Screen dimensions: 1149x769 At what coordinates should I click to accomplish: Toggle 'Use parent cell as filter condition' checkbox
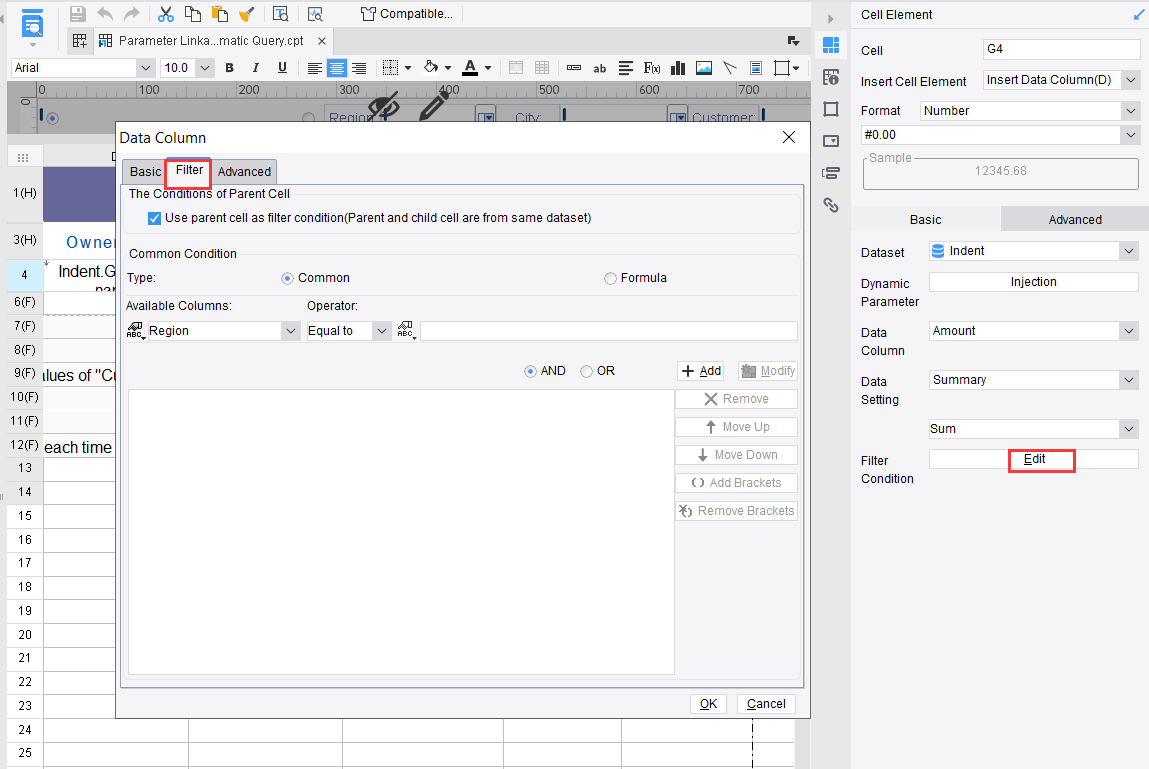pos(155,218)
